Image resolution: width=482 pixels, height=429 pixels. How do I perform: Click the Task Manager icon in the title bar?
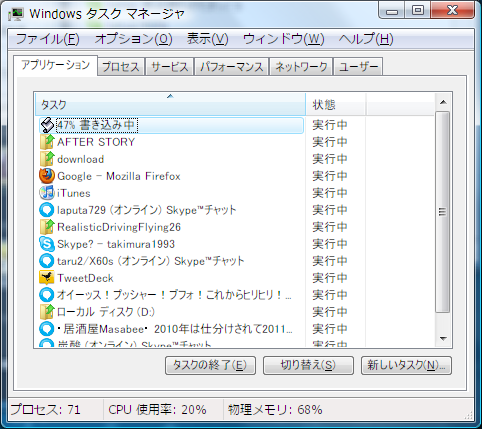pyautogui.click(x=16, y=14)
